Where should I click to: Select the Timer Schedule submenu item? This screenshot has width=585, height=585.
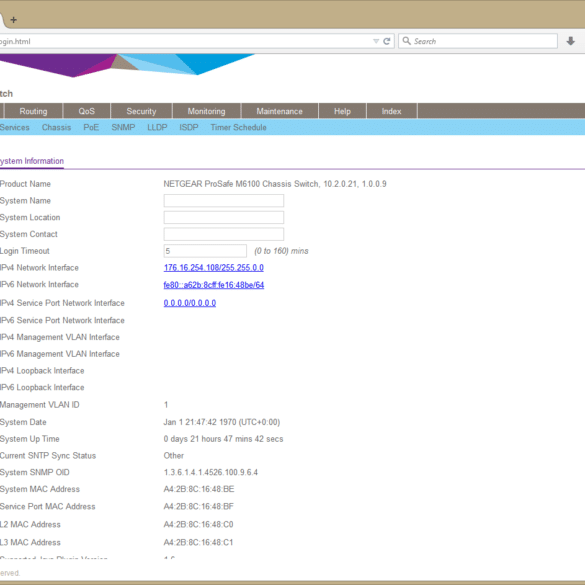(238, 128)
